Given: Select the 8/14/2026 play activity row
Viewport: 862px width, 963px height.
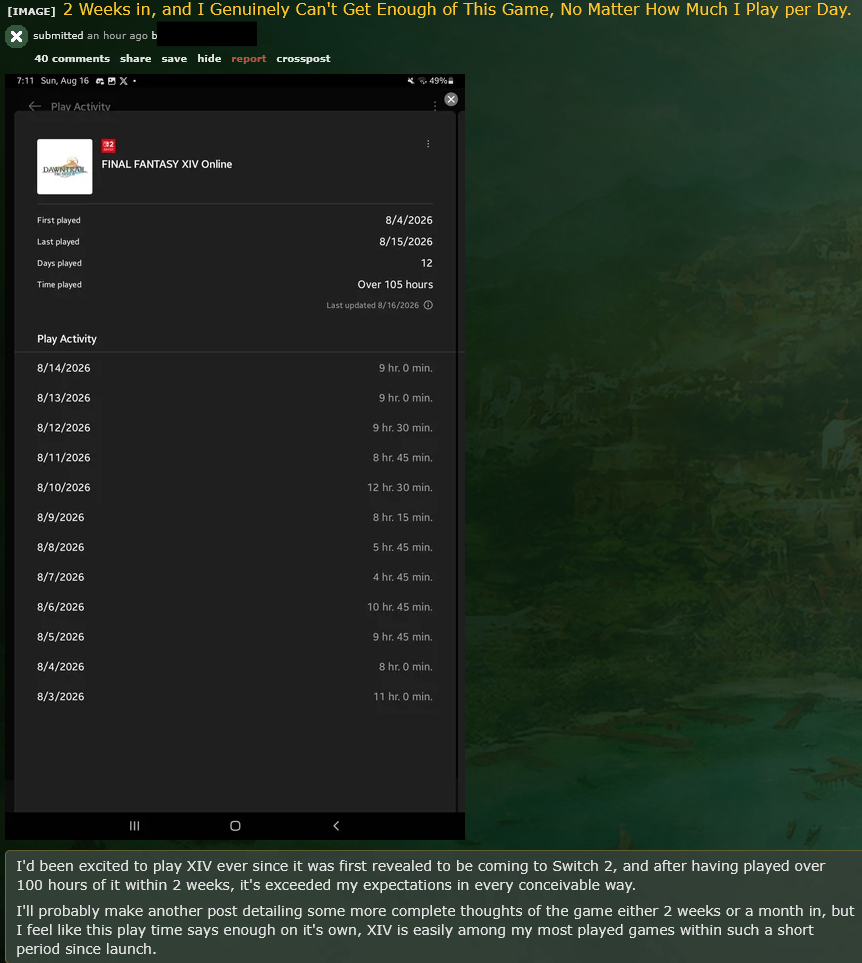Looking at the screenshot, I should click(x=235, y=368).
